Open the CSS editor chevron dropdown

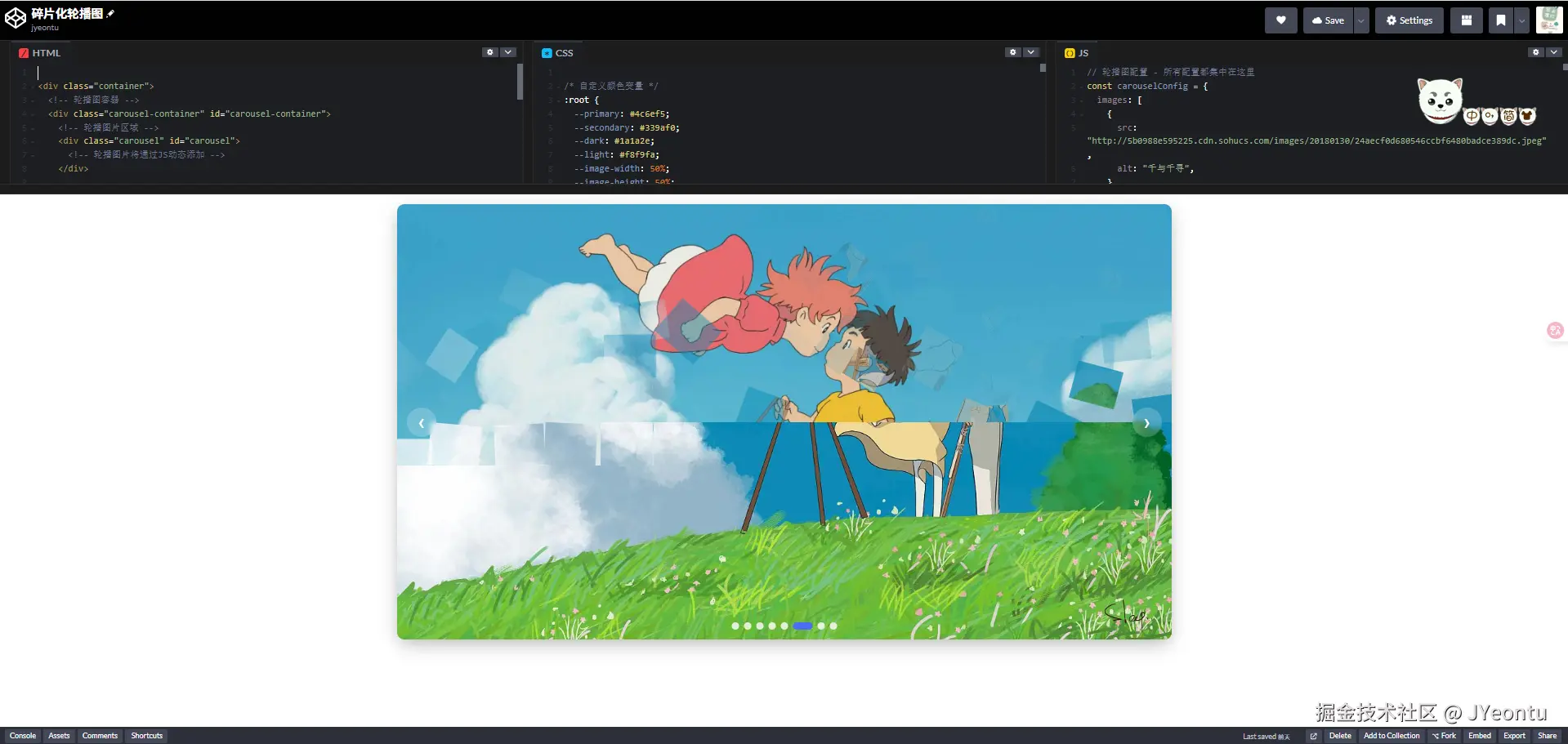click(1031, 52)
